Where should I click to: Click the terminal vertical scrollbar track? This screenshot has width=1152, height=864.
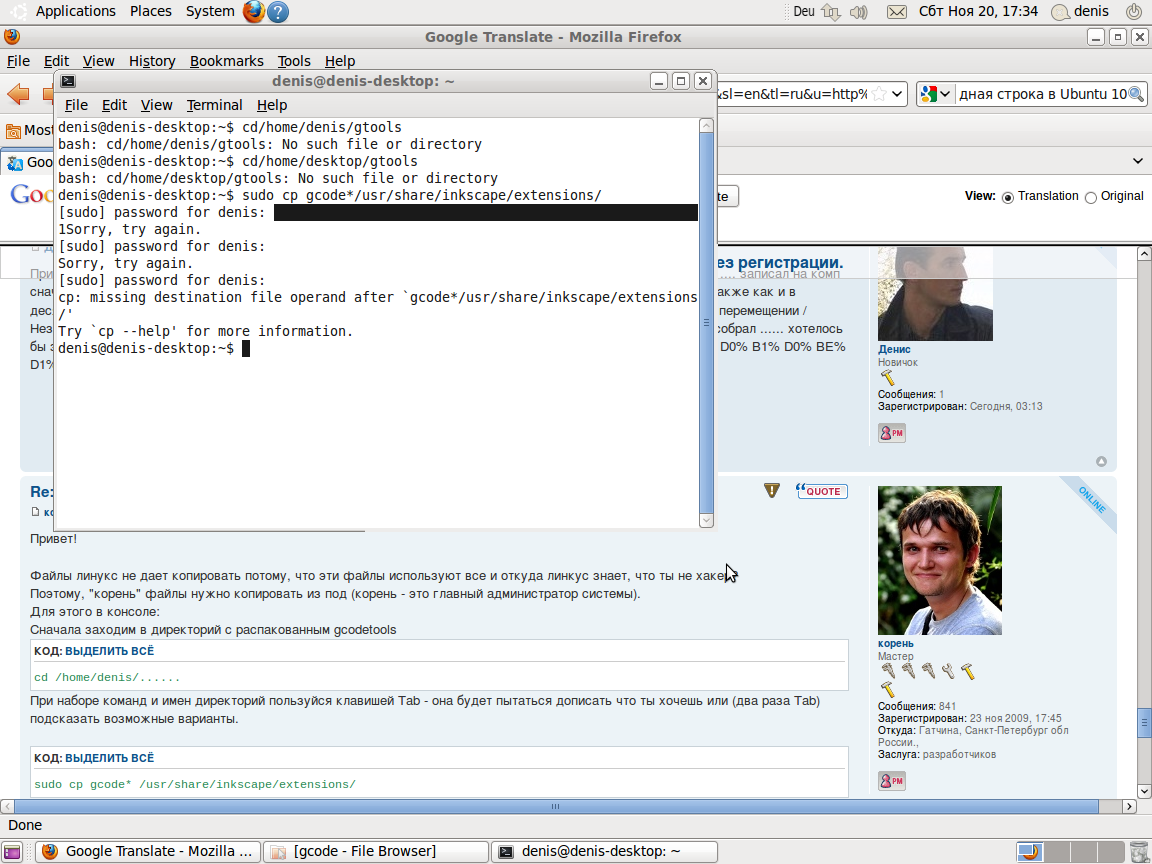pos(706,323)
